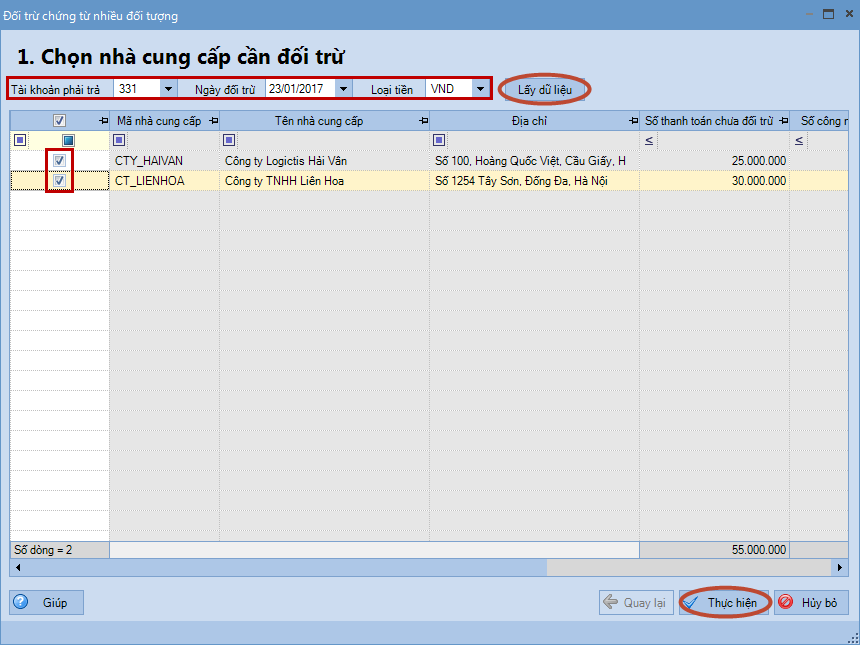860x645 pixels.
Task: Toggle the select-all checkbox in the grid header
Action: (x=60, y=121)
